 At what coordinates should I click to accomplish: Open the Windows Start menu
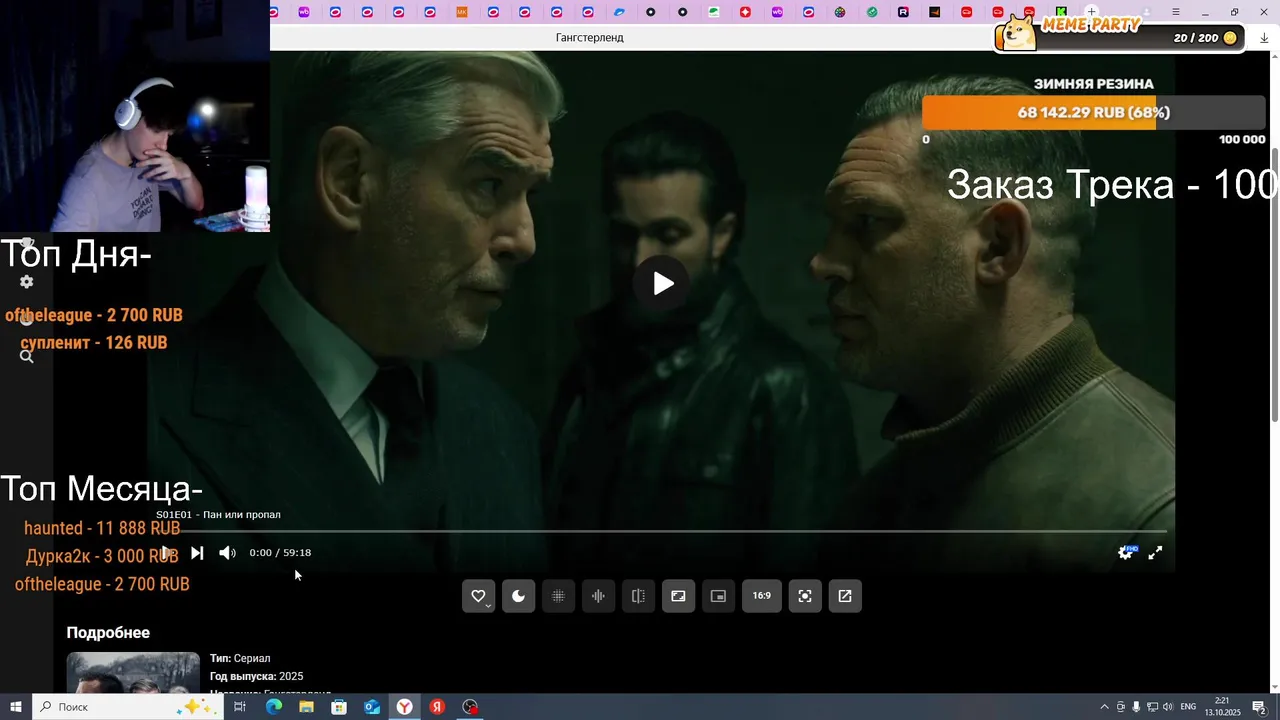pos(16,707)
